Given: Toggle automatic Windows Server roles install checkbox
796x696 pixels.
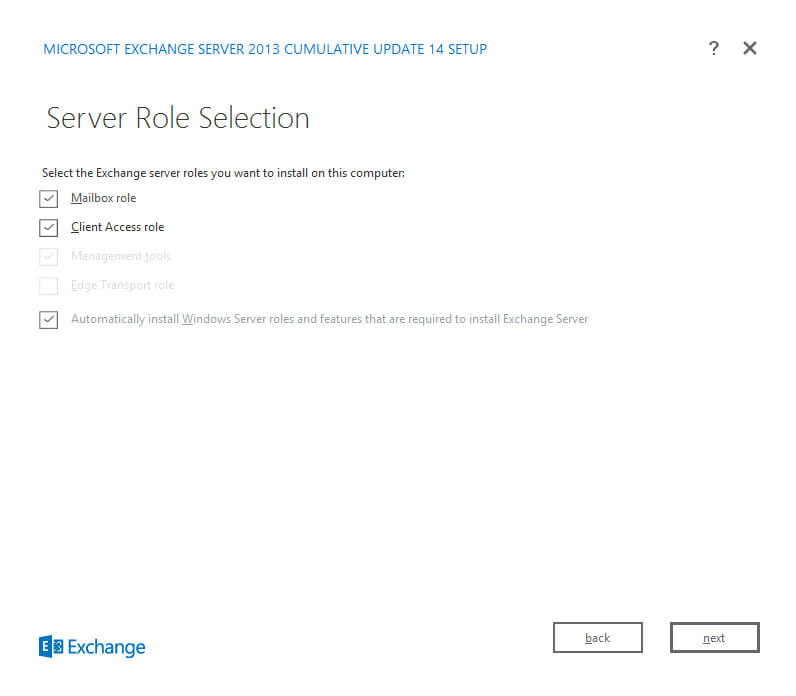Looking at the screenshot, I should tap(49, 320).
